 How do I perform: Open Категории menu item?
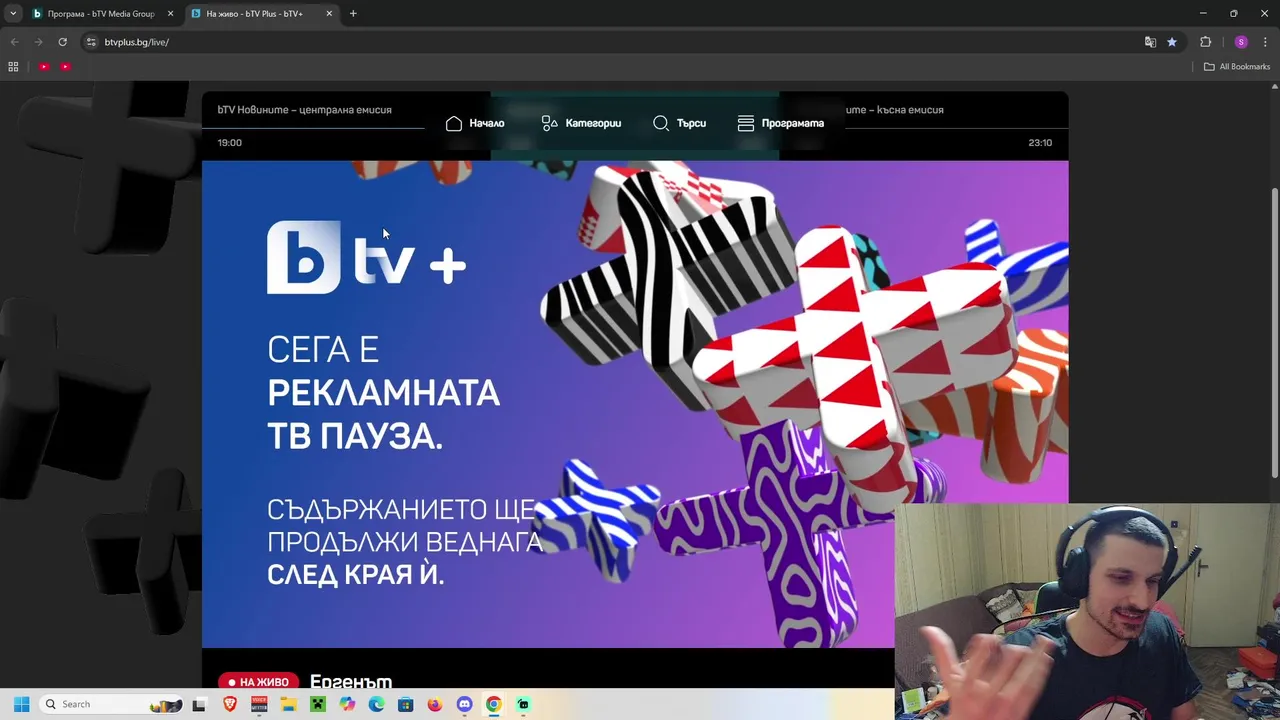(x=581, y=123)
